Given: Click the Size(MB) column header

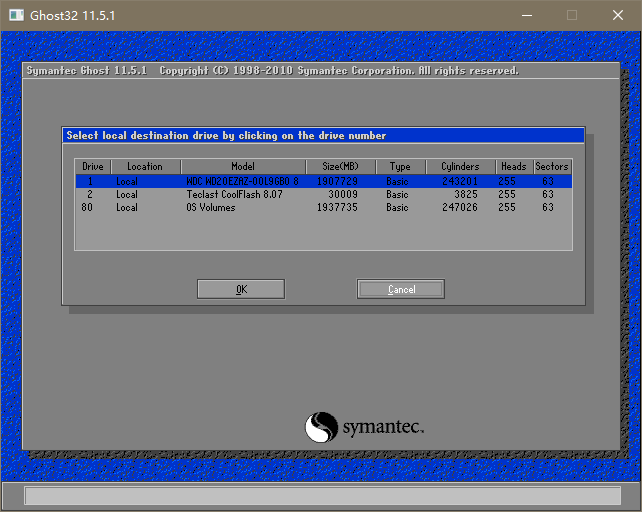Looking at the screenshot, I should coord(340,166).
